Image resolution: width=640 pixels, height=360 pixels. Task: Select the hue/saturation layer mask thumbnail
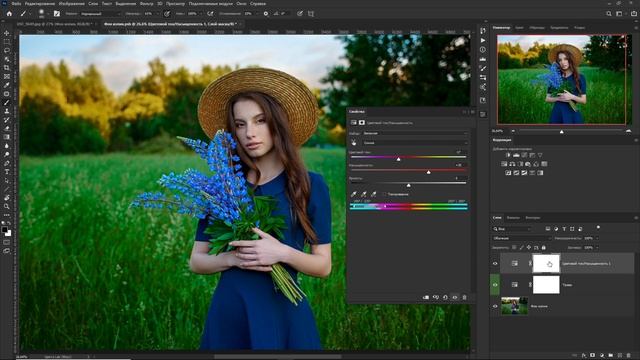(x=546, y=264)
